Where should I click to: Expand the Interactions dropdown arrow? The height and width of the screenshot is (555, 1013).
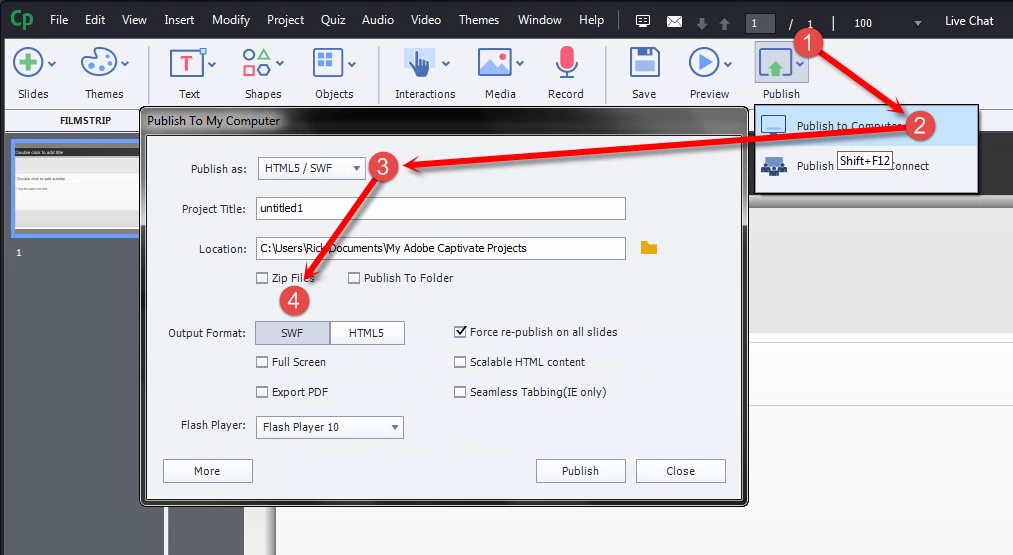(x=446, y=64)
